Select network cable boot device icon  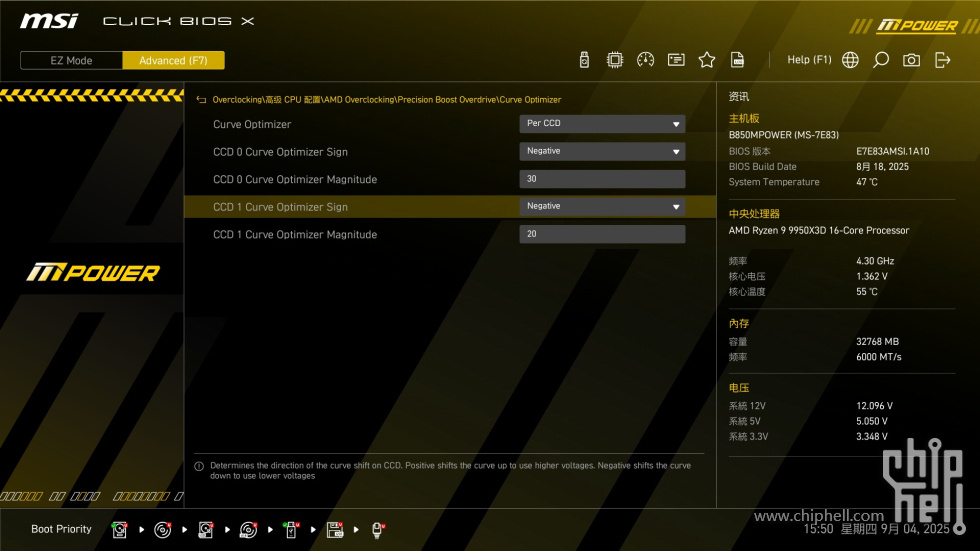click(x=378, y=530)
